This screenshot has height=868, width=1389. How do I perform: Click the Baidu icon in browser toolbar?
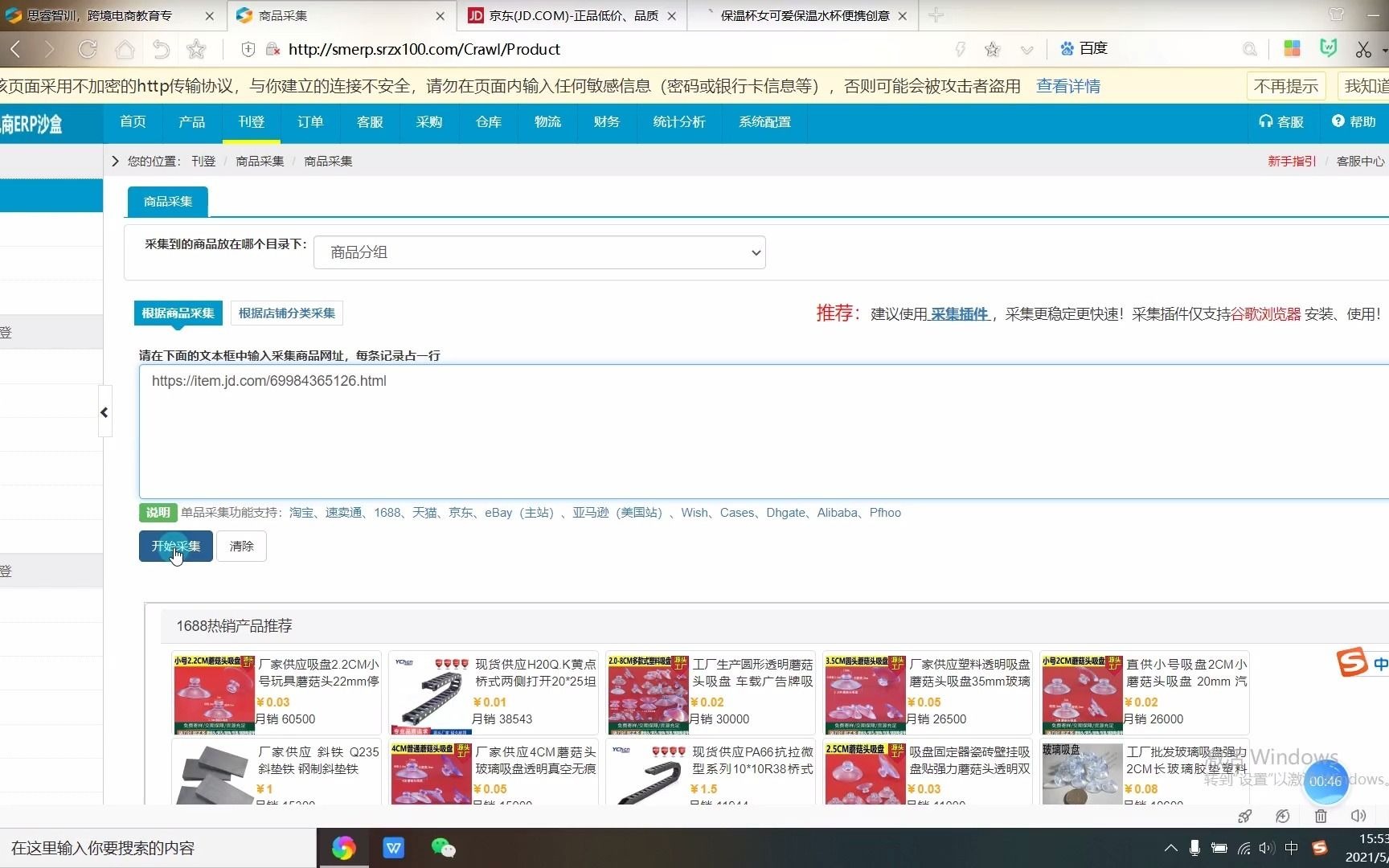tap(1066, 49)
